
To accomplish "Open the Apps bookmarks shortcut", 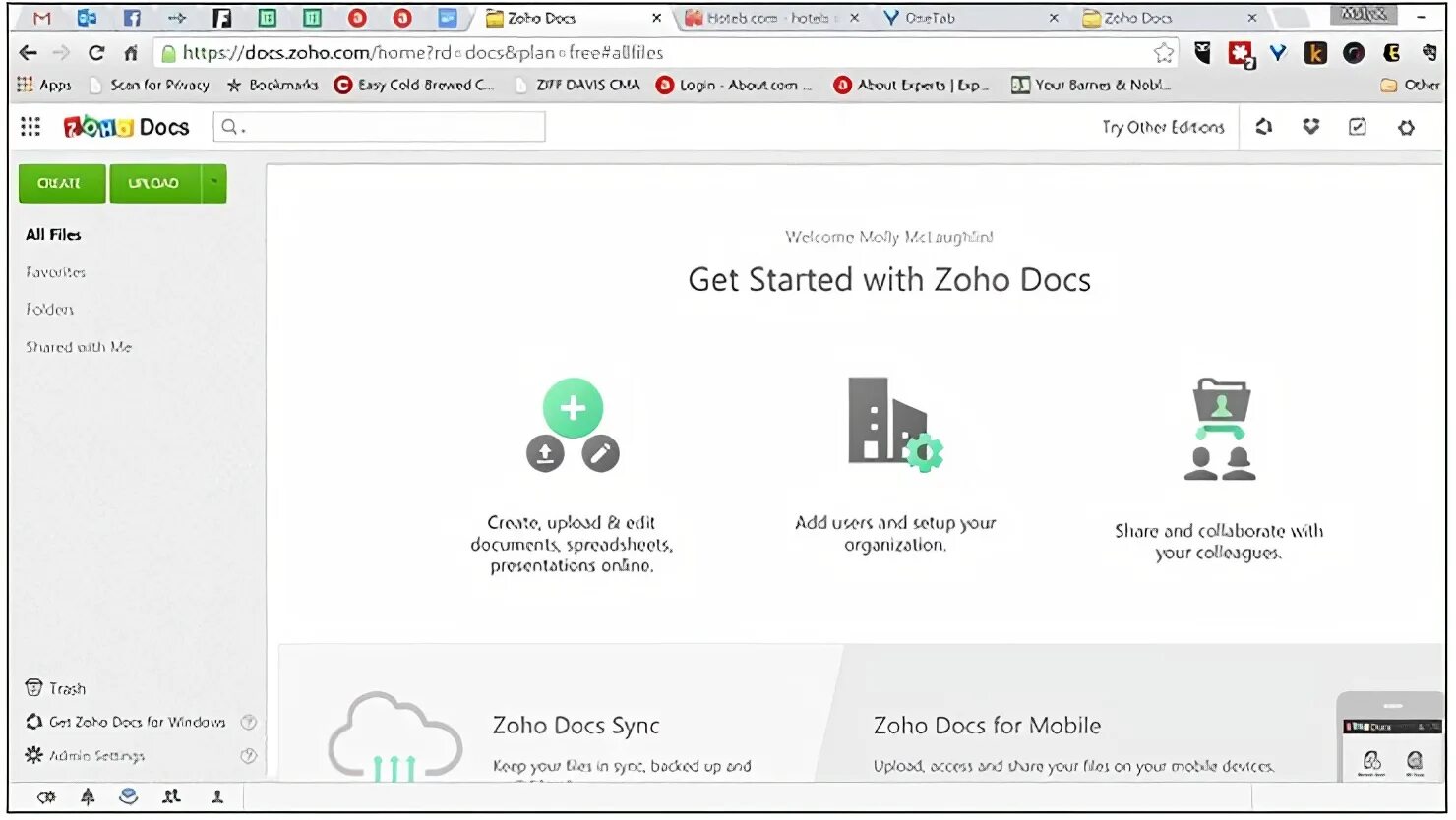I will tap(44, 86).
